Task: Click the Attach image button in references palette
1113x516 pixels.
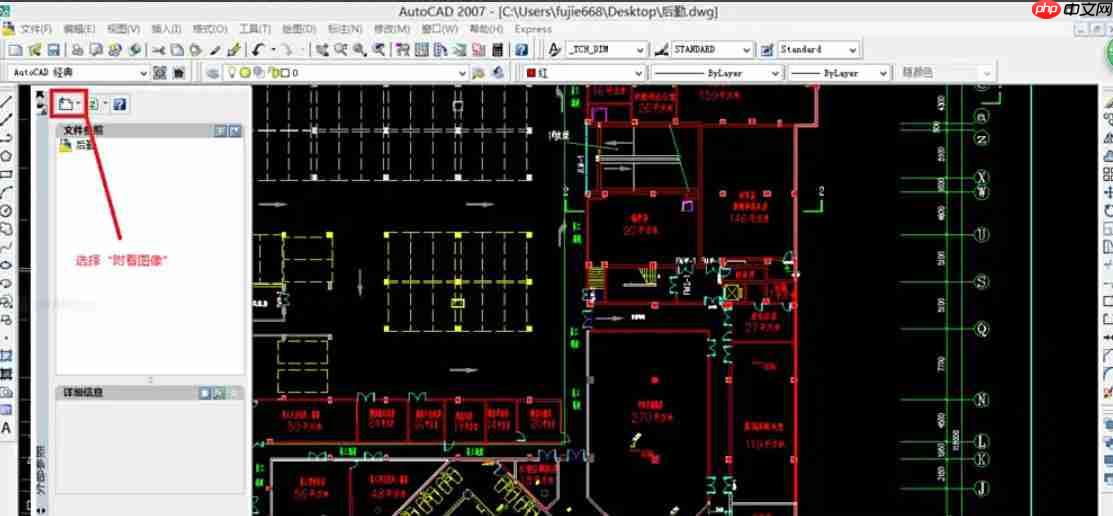Action: point(68,104)
